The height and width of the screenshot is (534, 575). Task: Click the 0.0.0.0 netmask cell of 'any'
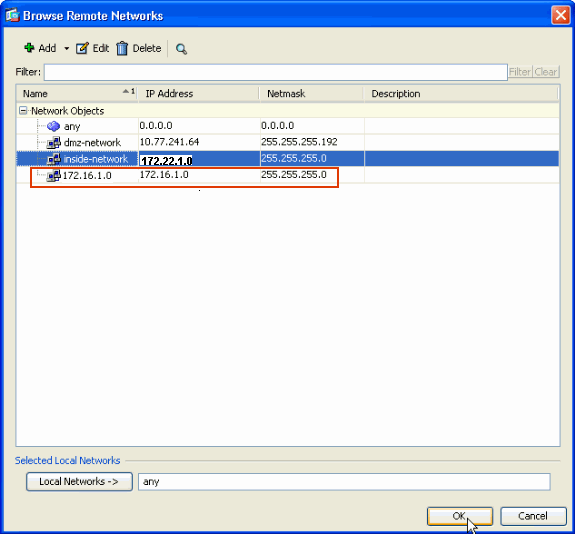278,126
